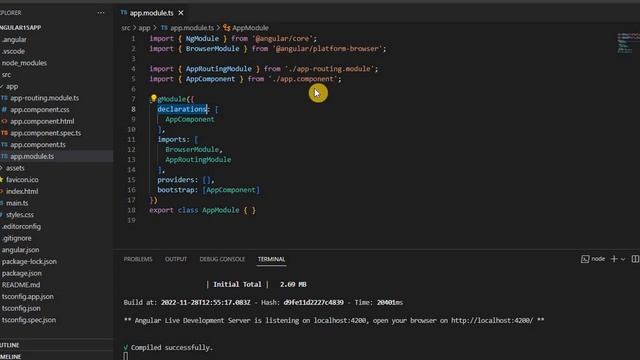Click 'AppRoutingModule' on line 13
The width and height of the screenshot is (640, 360).
(198, 160)
